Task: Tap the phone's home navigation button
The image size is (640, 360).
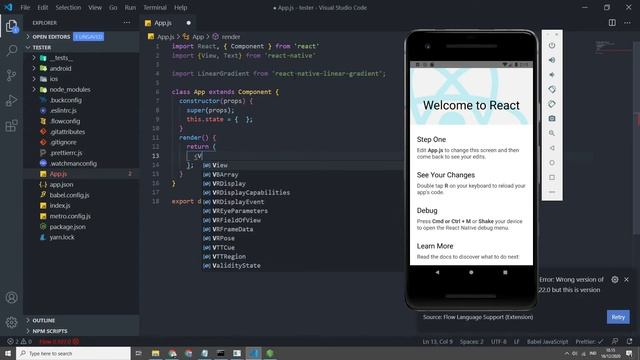Action: coord(471,272)
